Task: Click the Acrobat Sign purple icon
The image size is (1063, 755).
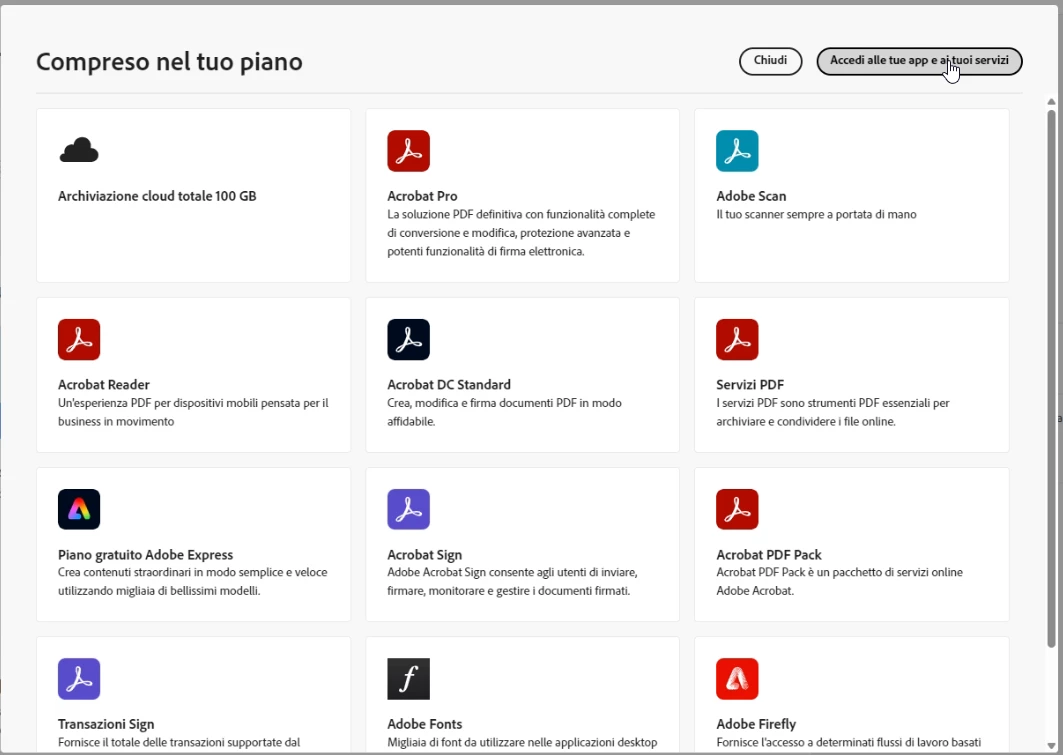Action: click(408, 509)
